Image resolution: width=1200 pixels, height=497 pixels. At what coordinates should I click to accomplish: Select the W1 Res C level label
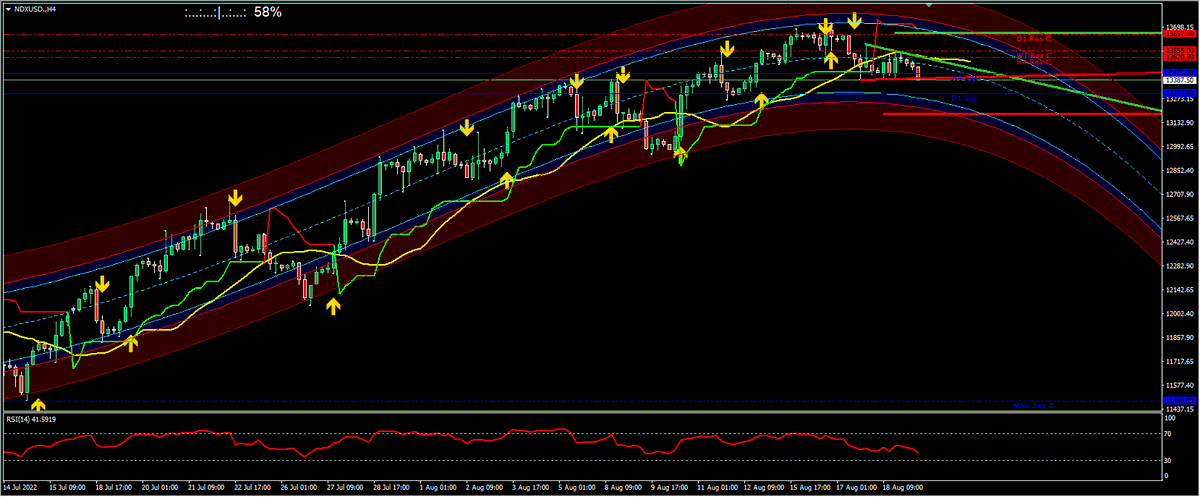click(1034, 55)
